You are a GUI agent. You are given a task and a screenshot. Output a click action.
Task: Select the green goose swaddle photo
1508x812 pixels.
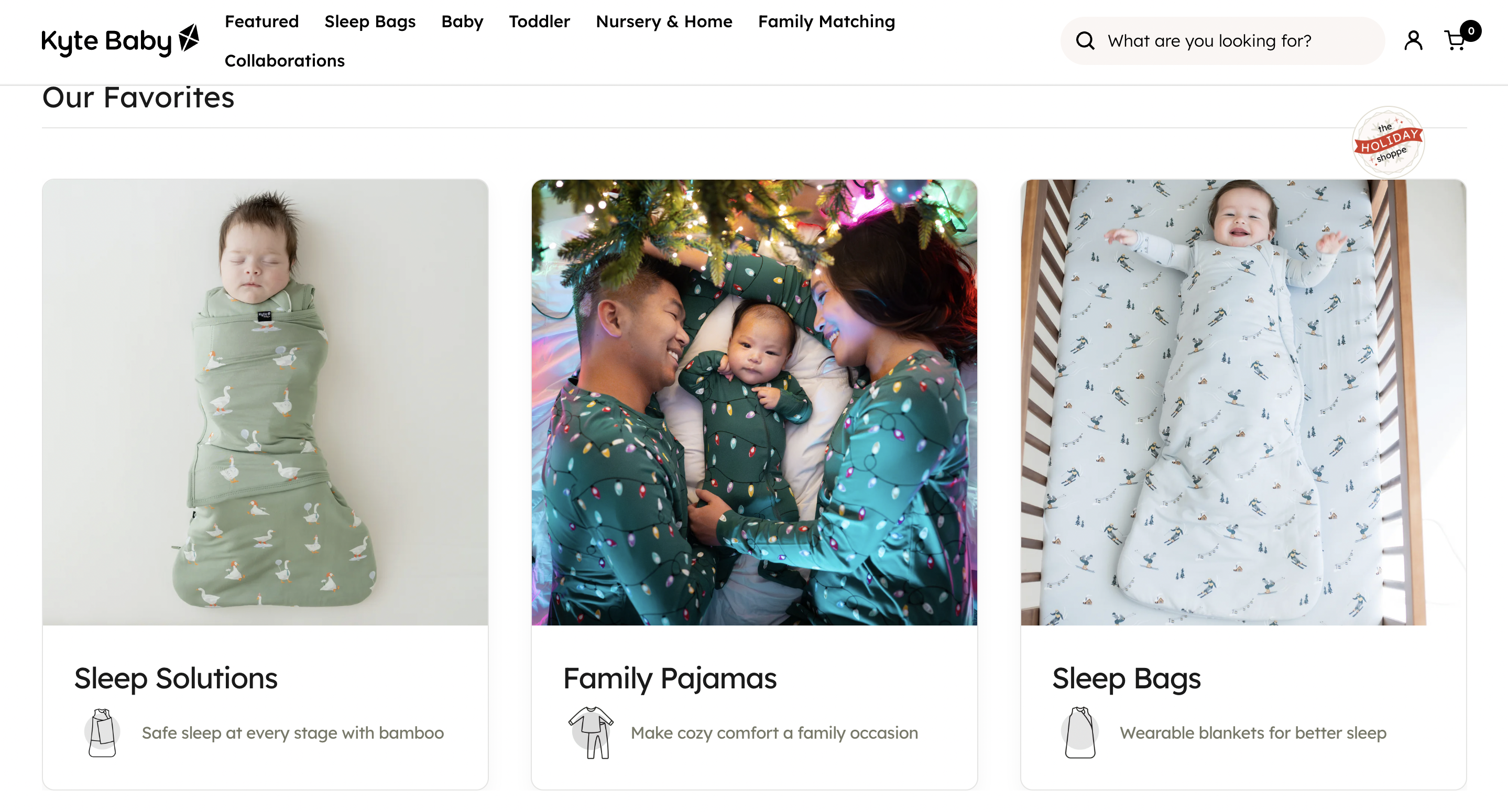point(265,402)
